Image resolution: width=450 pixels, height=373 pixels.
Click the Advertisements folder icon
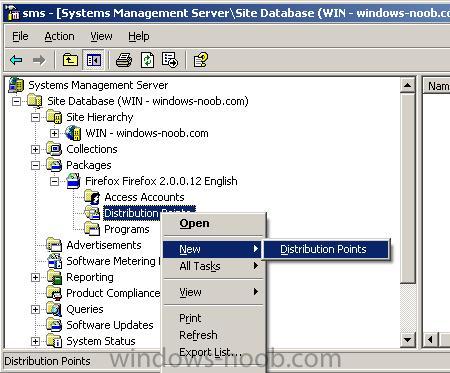pos(54,245)
